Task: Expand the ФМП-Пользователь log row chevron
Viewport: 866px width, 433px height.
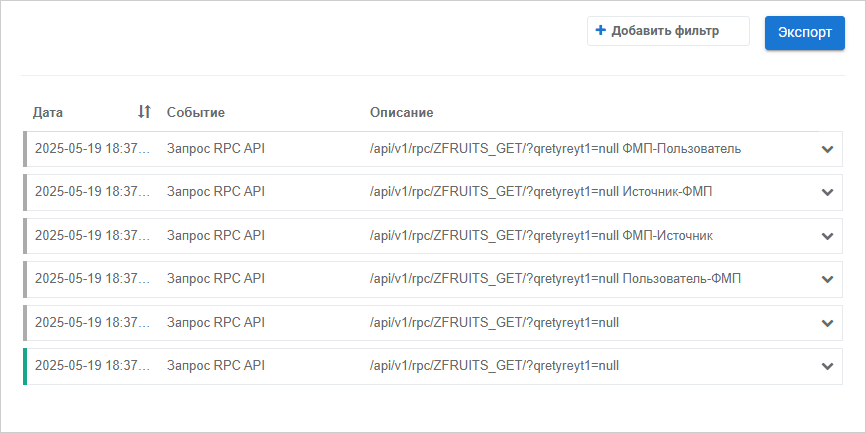Action: (827, 149)
